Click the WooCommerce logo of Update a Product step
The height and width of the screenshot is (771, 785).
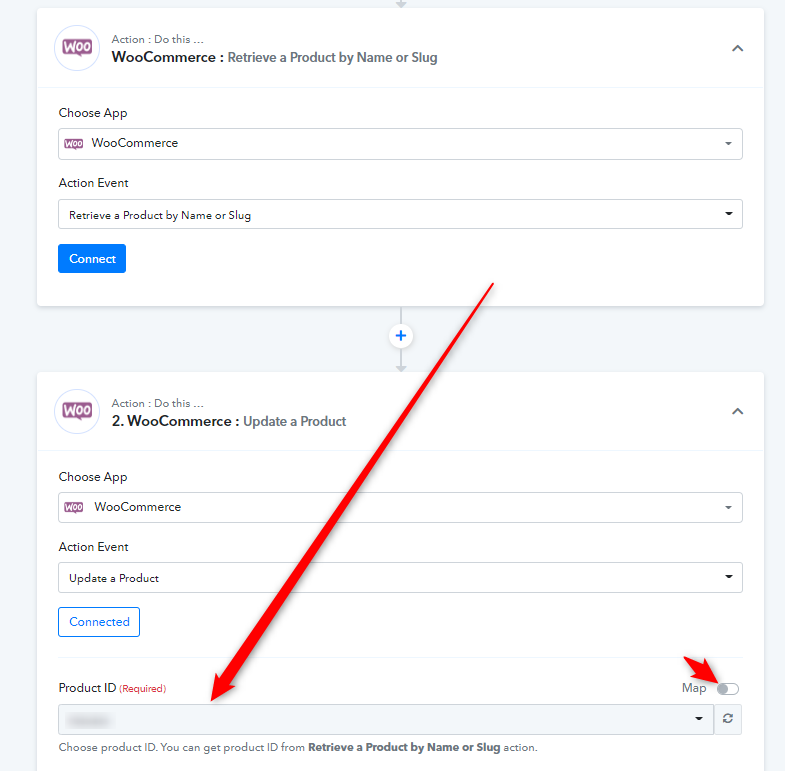coord(77,412)
